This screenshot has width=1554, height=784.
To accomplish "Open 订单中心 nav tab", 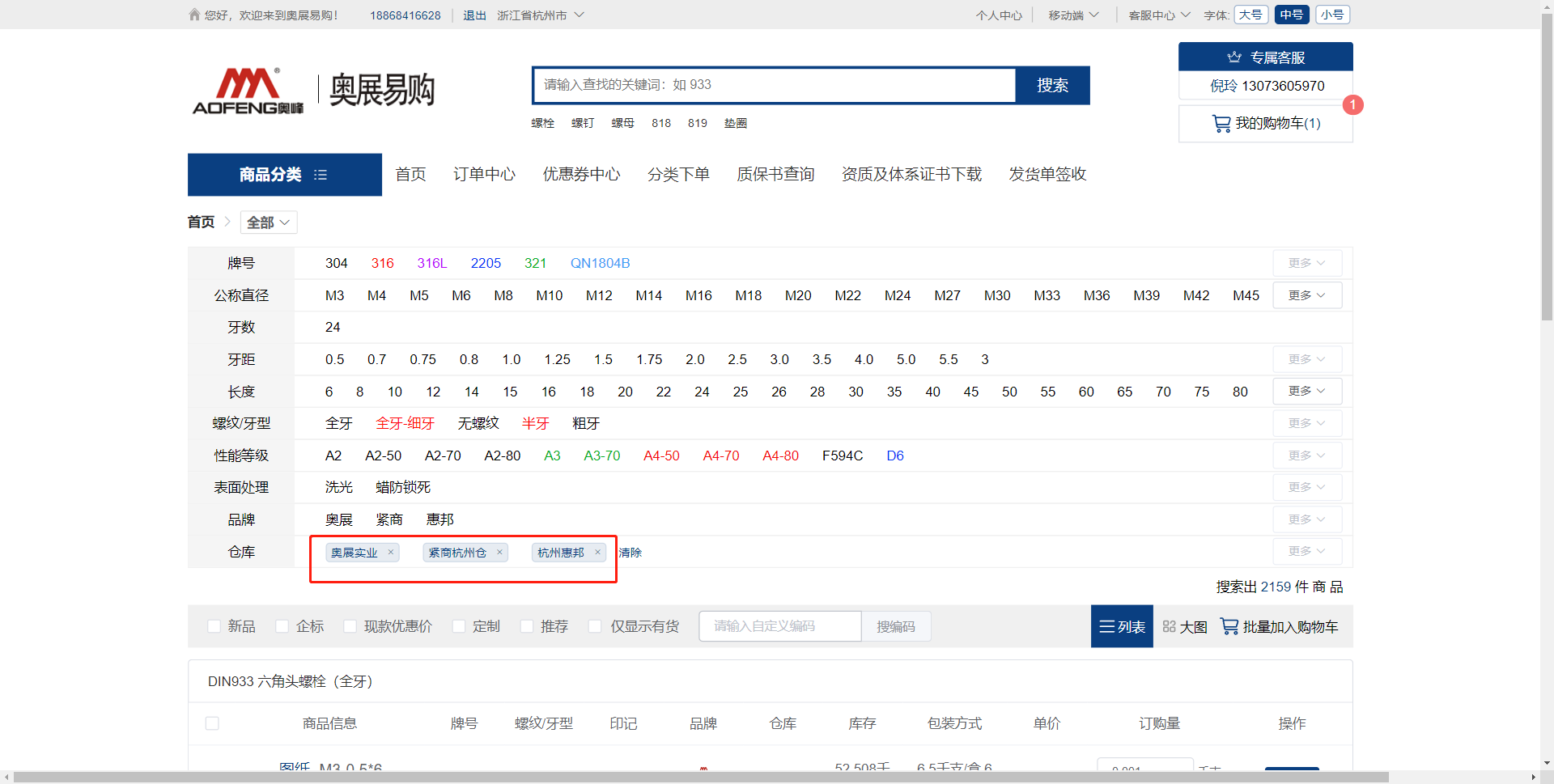I will (x=484, y=175).
